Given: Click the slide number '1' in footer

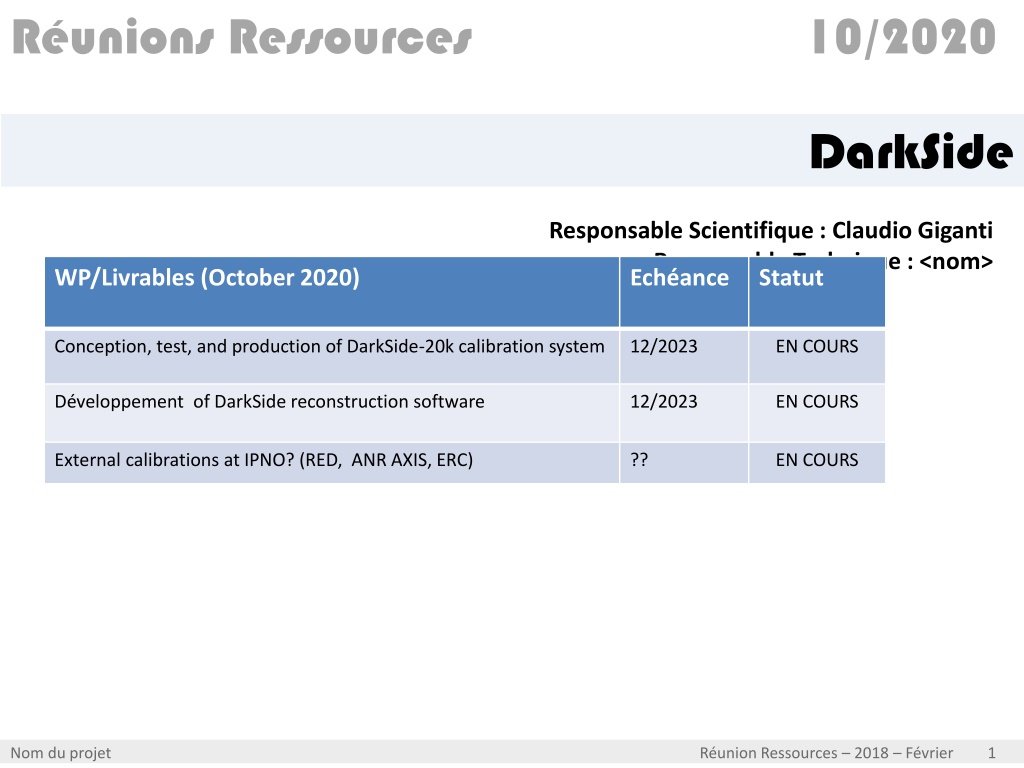Looking at the screenshot, I should tap(991, 753).
